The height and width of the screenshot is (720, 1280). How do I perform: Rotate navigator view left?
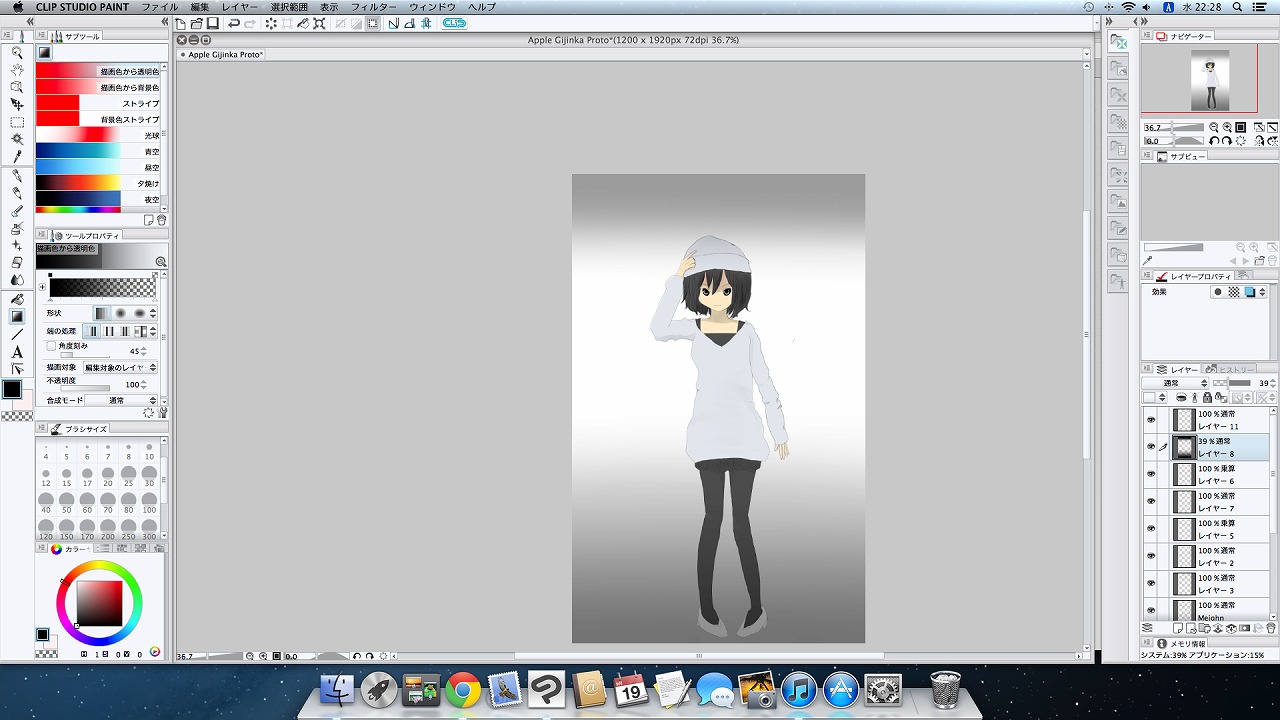[x=1214, y=141]
